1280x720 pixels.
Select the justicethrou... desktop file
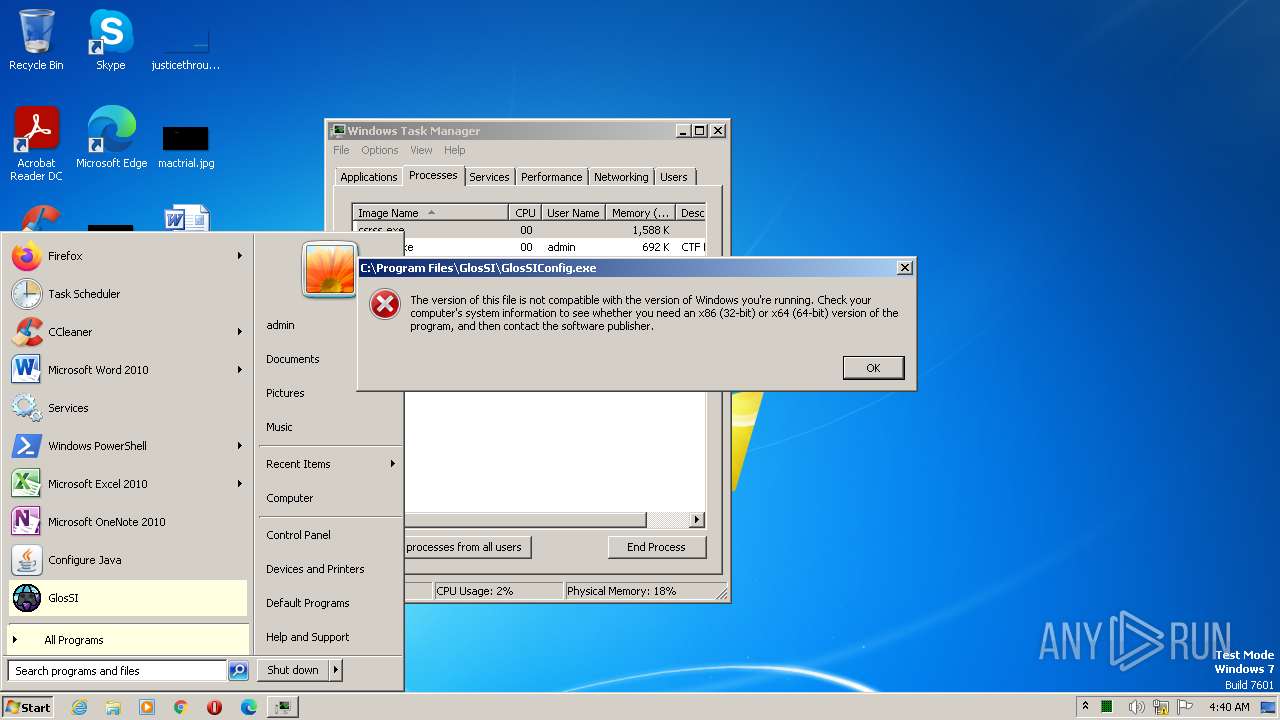coord(186,48)
